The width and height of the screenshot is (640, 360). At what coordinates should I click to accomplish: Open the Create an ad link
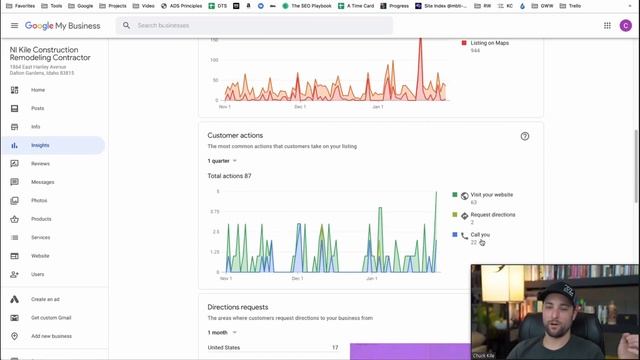point(45,299)
